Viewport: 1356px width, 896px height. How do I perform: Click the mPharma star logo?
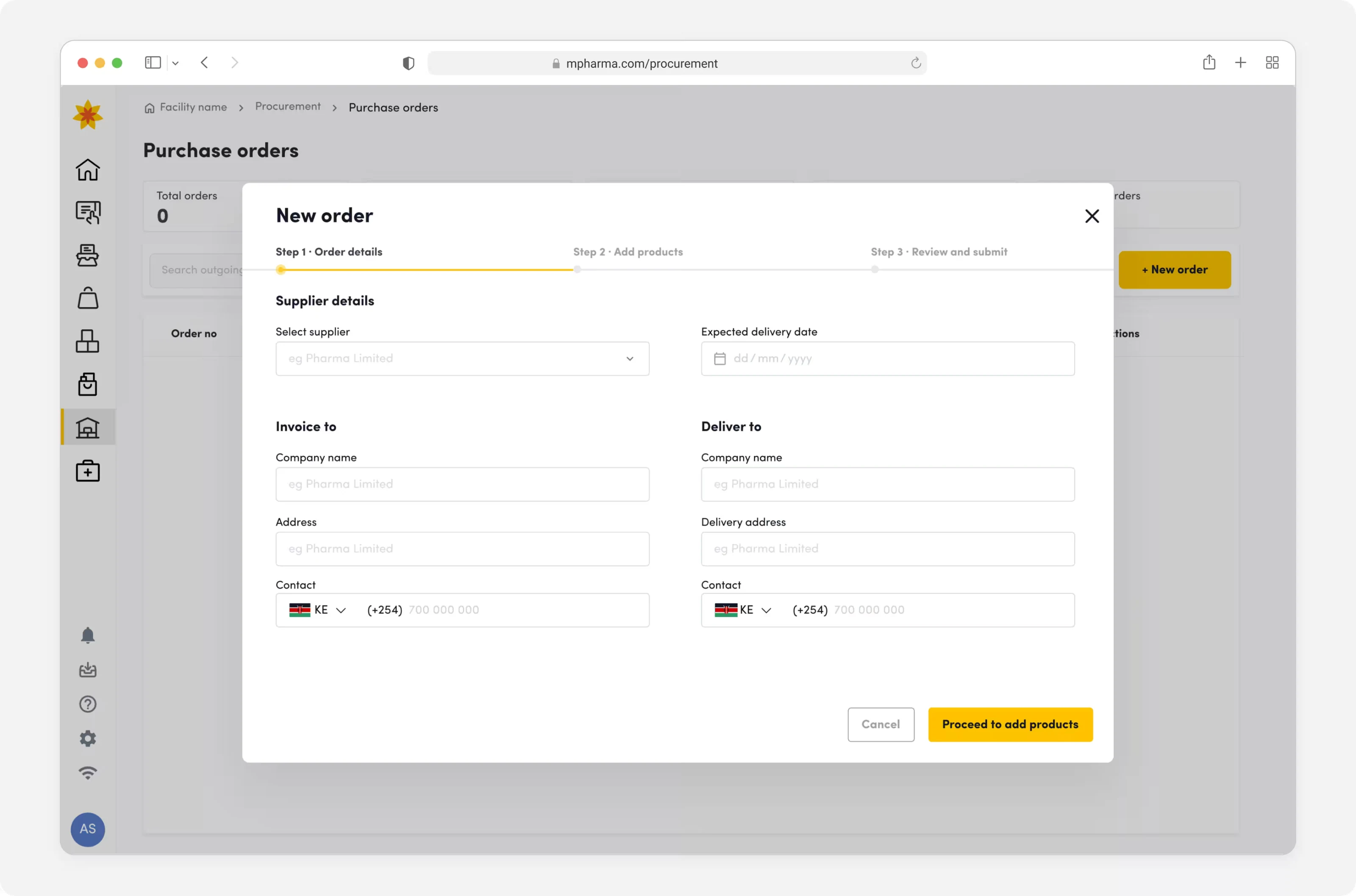[87, 115]
